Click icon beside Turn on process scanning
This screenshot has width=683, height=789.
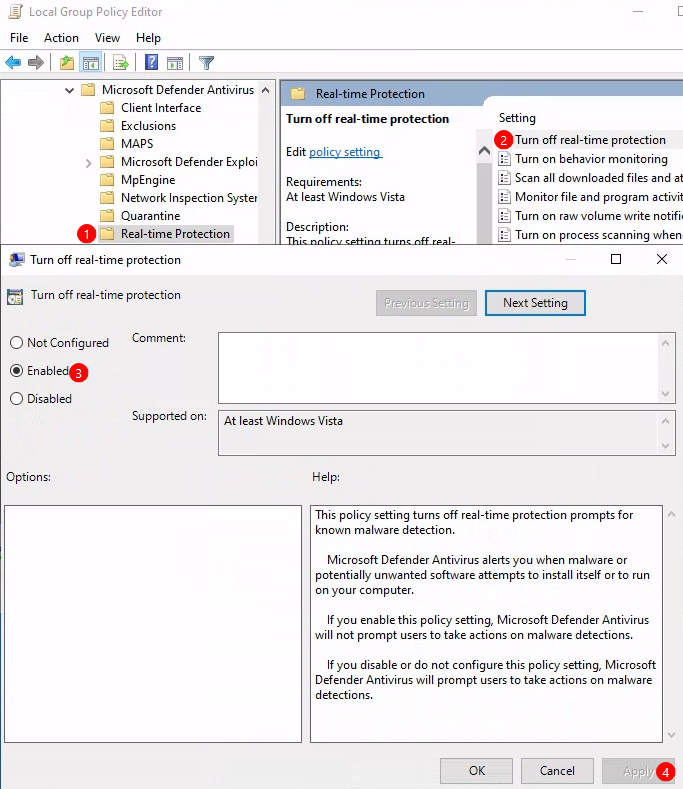(x=504, y=235)
